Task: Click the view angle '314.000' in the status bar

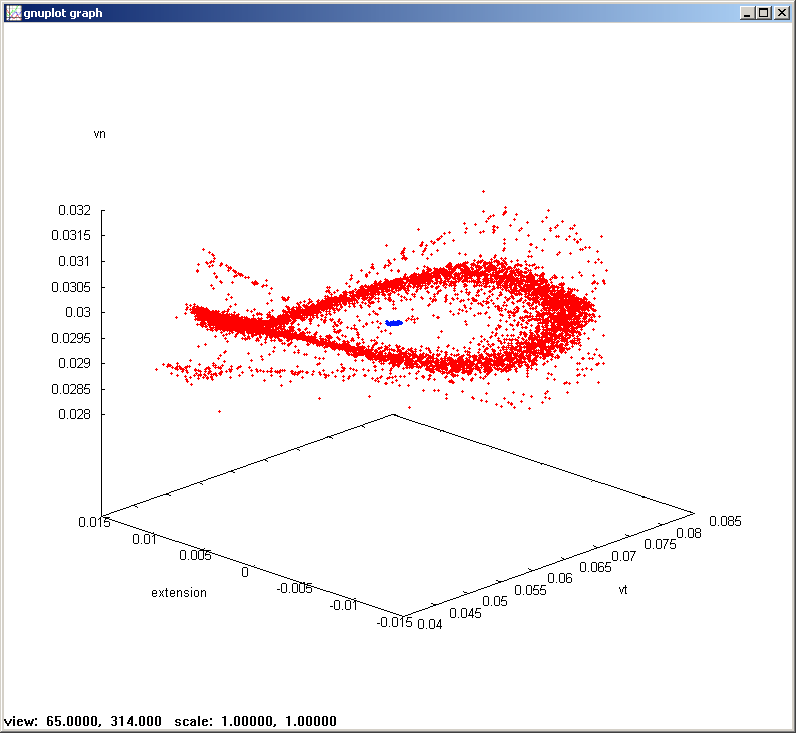Action: tap(136, 721)
